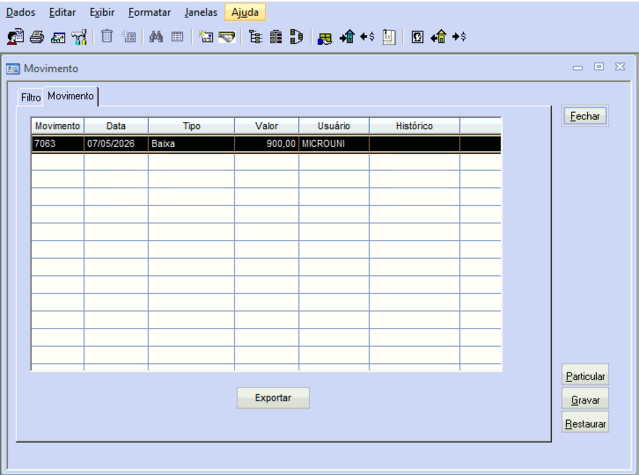Click the framed black square toolbar icon
The width and height of the screenshot is (639, 475).
coord(417,37)
